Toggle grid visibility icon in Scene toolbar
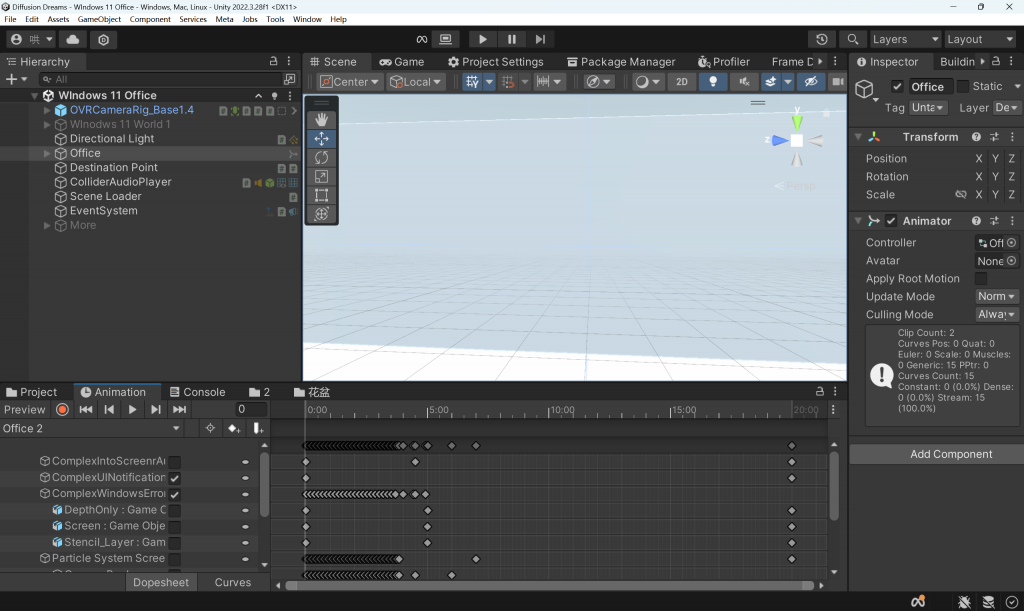Screen dimensions: 1024x611 coord(472,82)
